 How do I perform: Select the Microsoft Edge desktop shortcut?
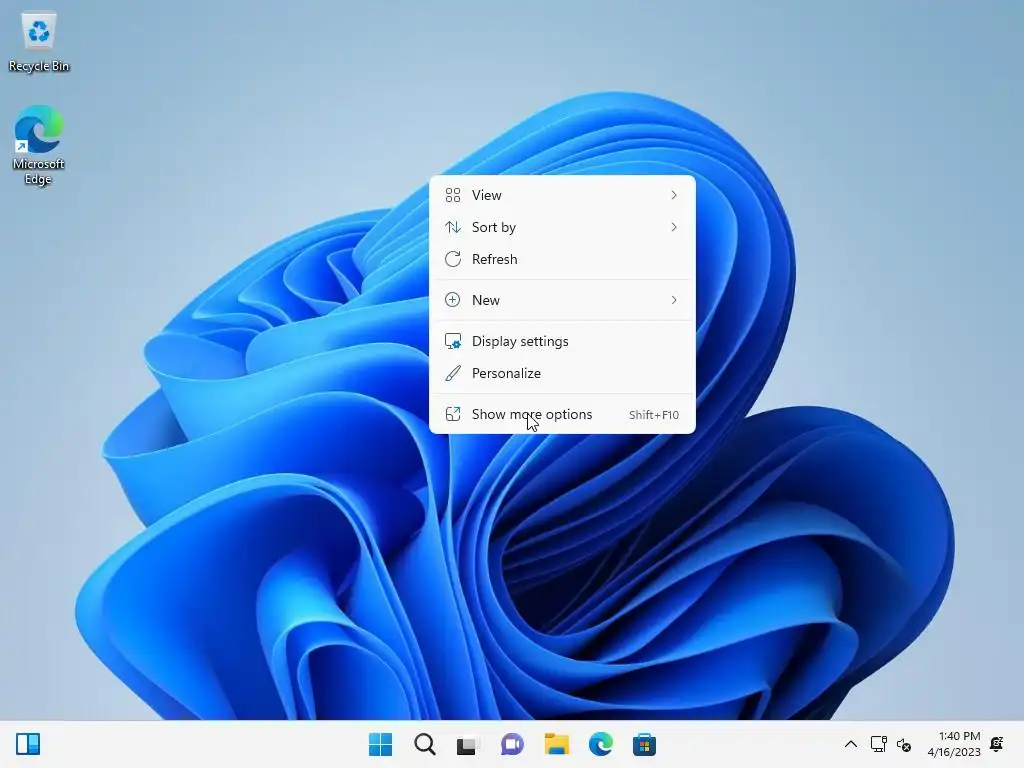pos(39,145)
